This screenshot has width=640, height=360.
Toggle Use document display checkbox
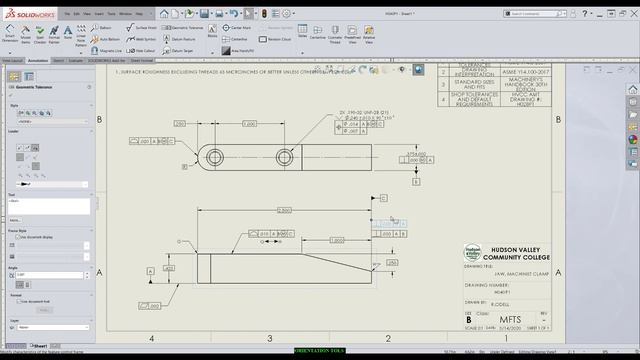click(18, 237)
